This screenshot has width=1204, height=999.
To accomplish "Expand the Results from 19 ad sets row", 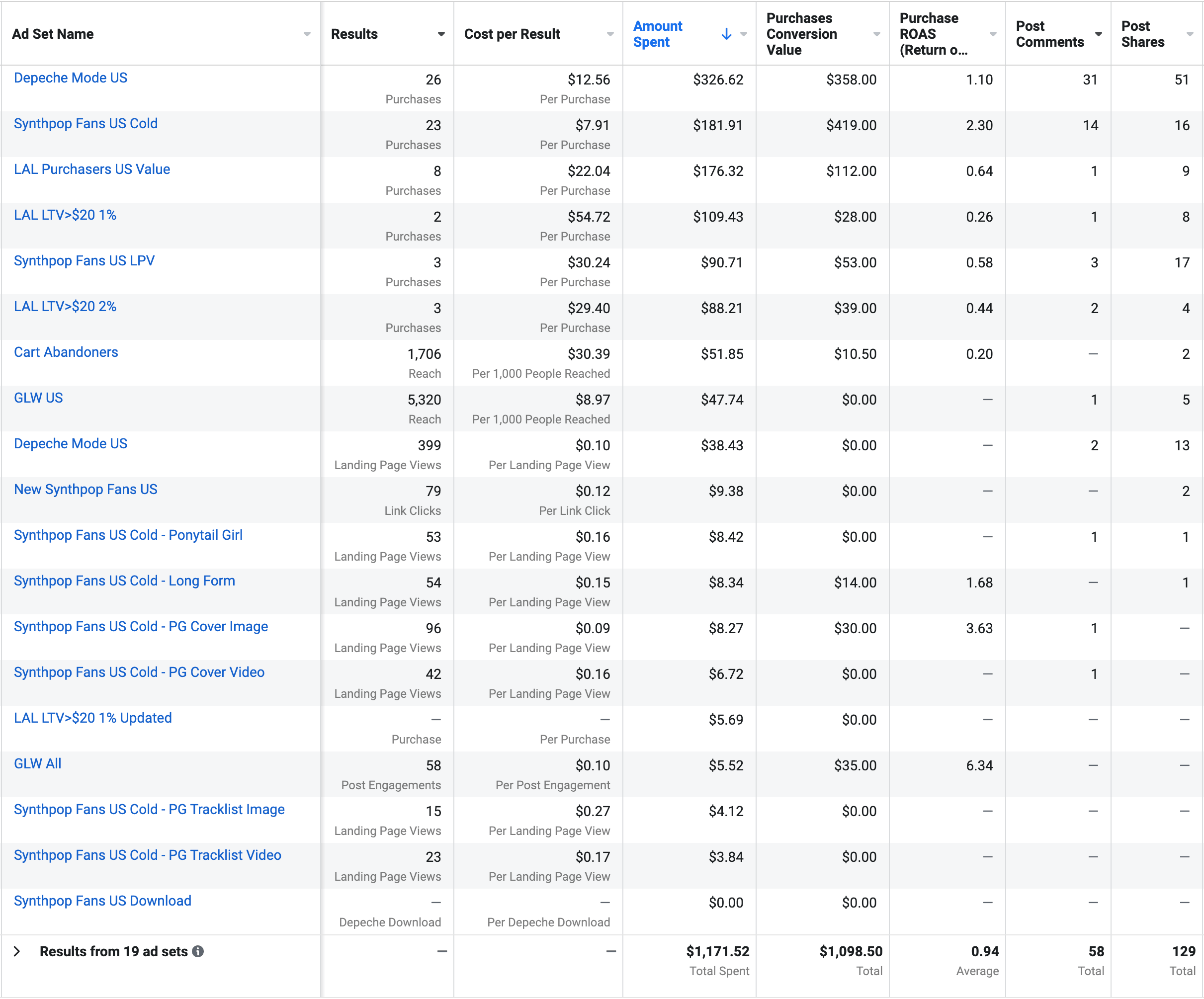I will pos(17,951).
